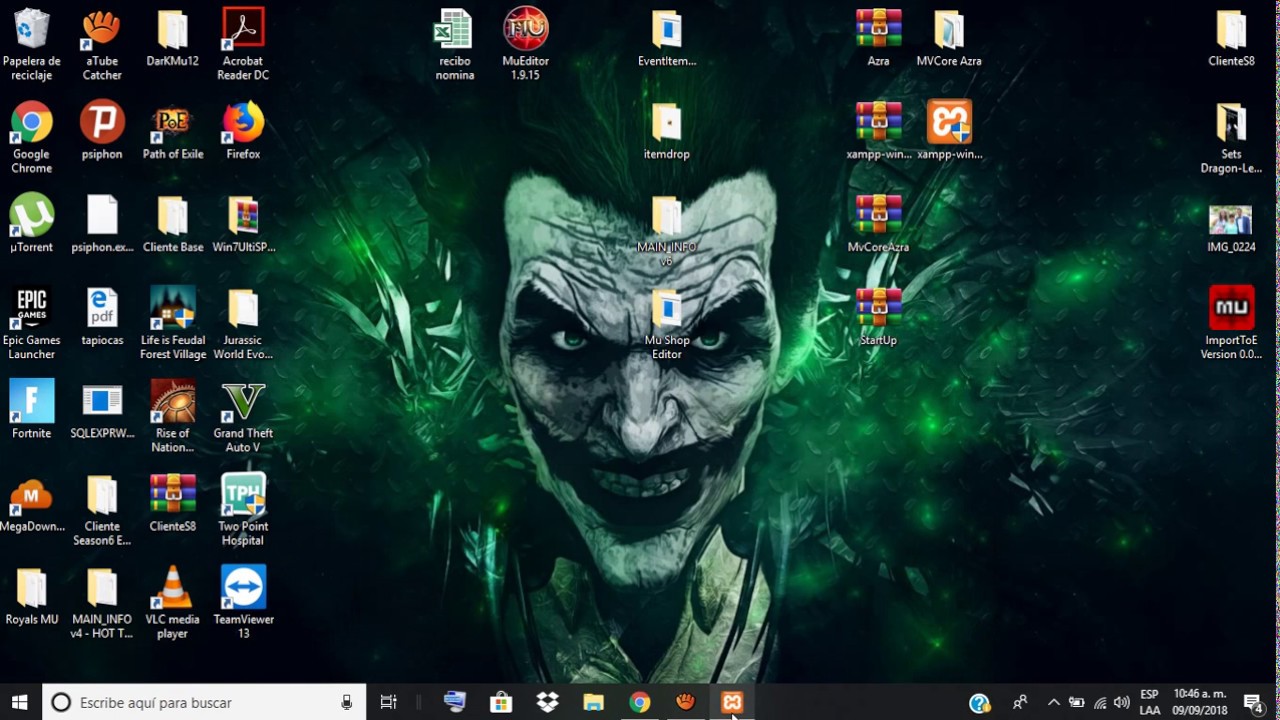
Task: Select the Royals MU folder
Action: click(x=32, y=595)
